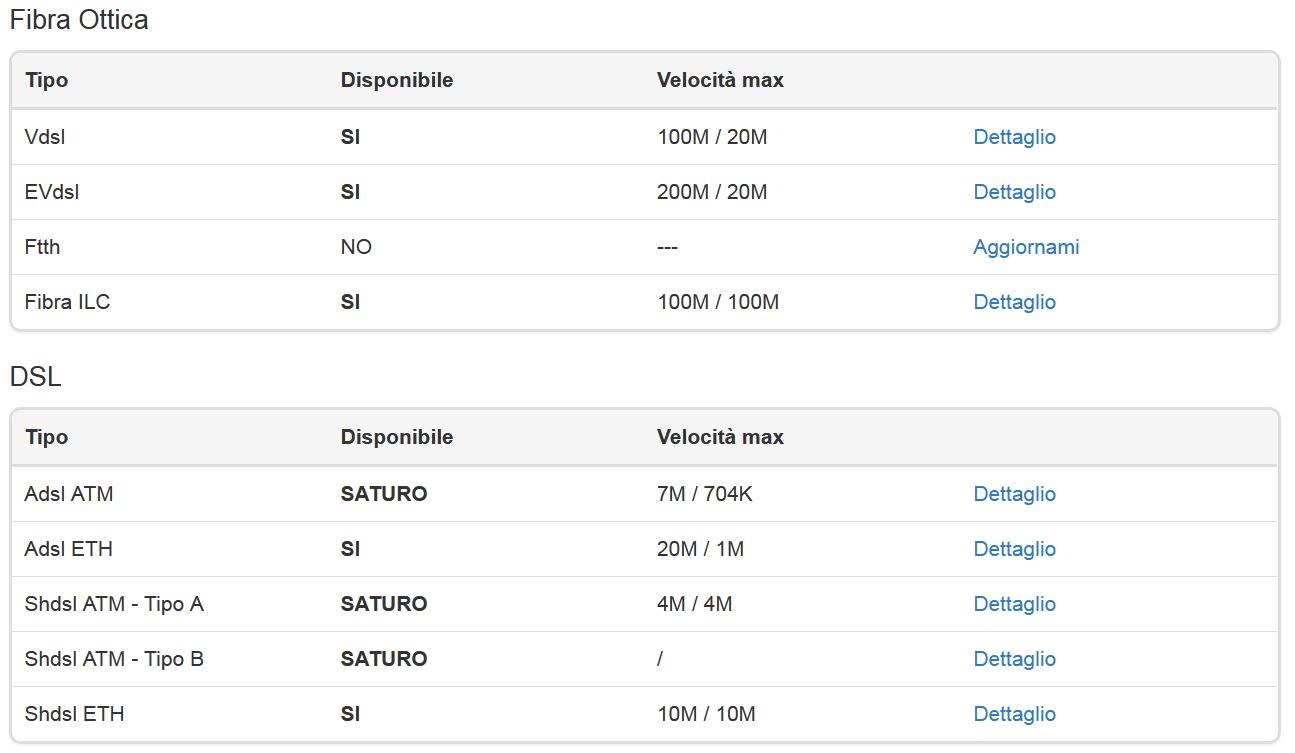Image resolution: width=1295 pixels, height=753 pixels.
Task: Open Dettaglio link for Vdsl row
Action: 1014,137
